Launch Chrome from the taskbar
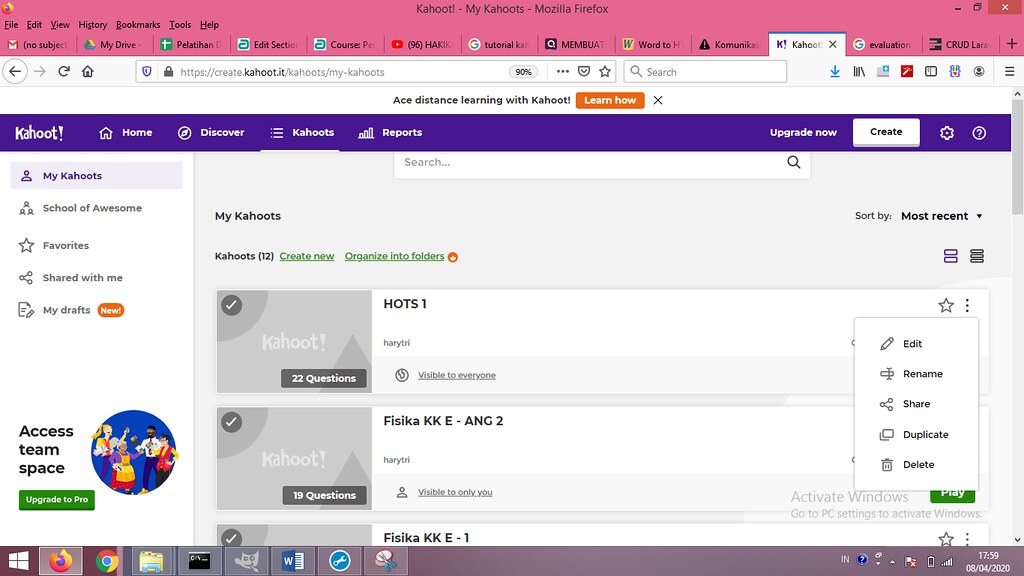The image size is (1024, 576). coord(106,561)
